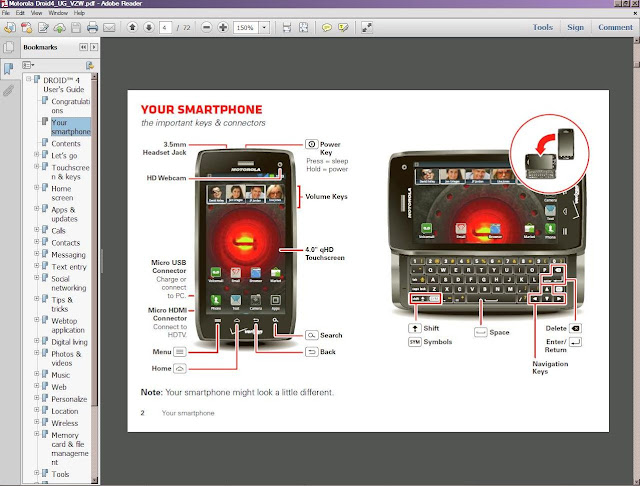Collapse the bookmarks panel double-arrow

click(83, 47)
